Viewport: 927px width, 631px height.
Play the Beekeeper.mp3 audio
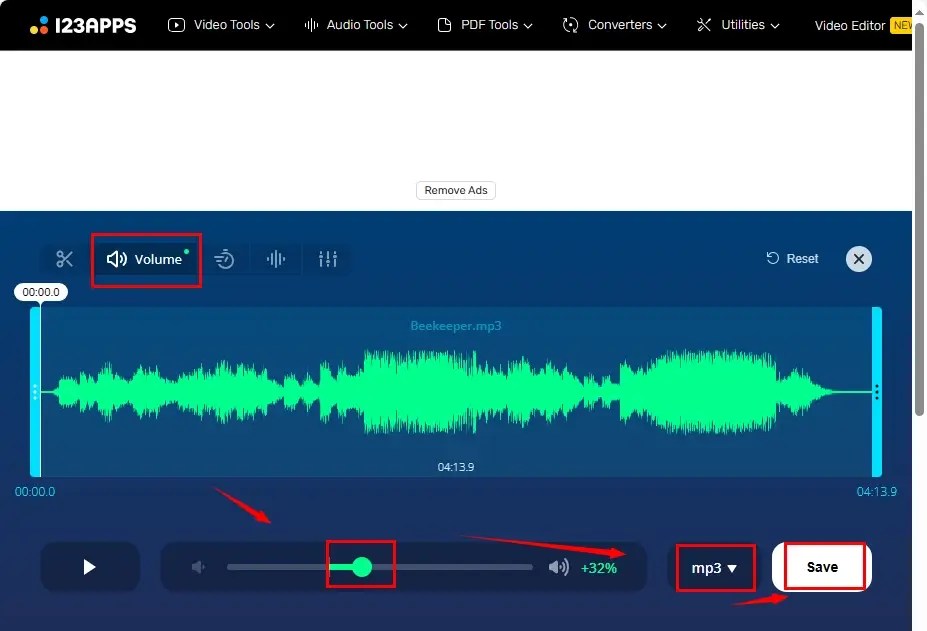[90, 566]
